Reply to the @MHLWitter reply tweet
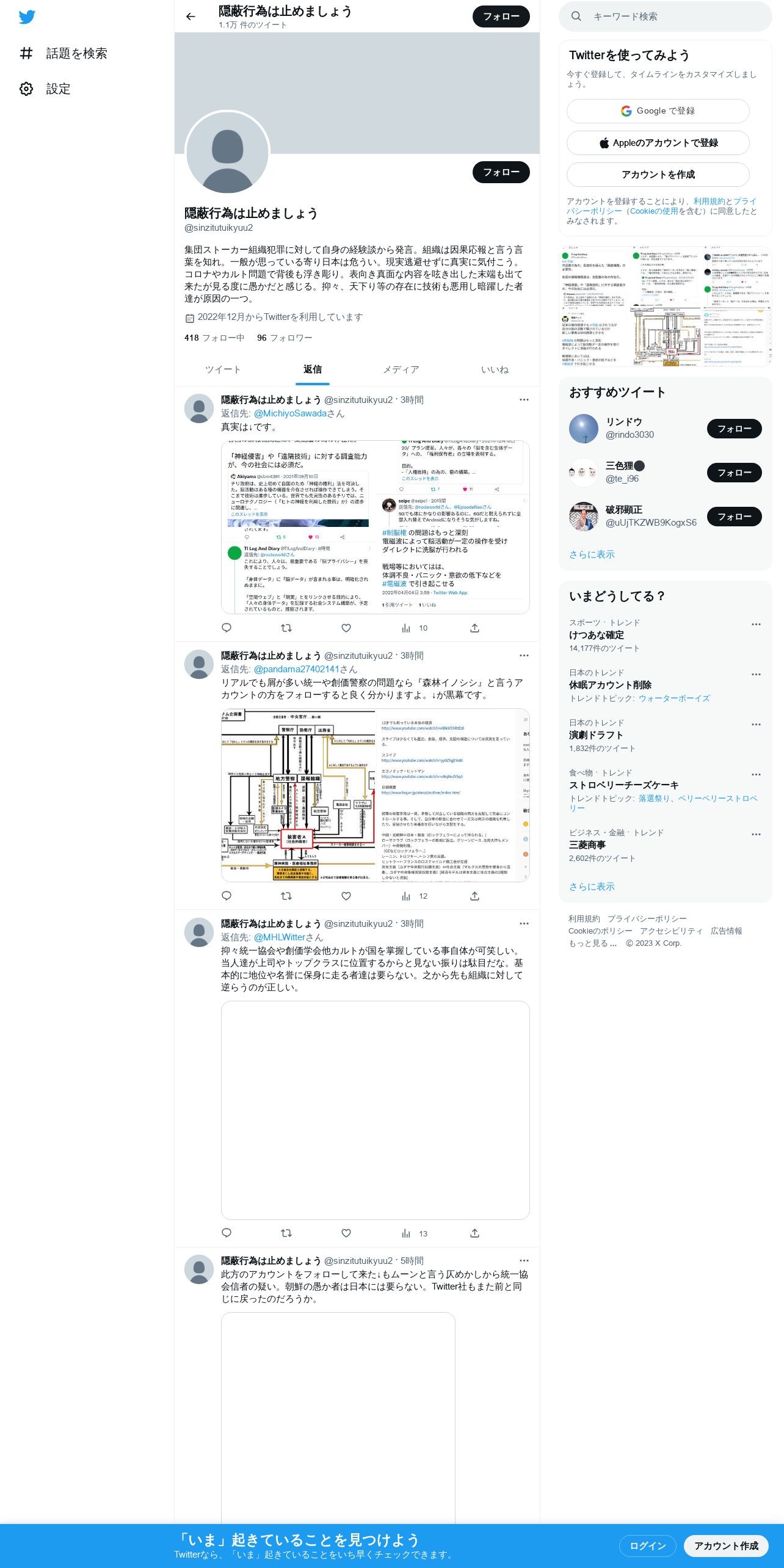The width and height of the screenshot is (784, 1568). (x=227, y=1233)
